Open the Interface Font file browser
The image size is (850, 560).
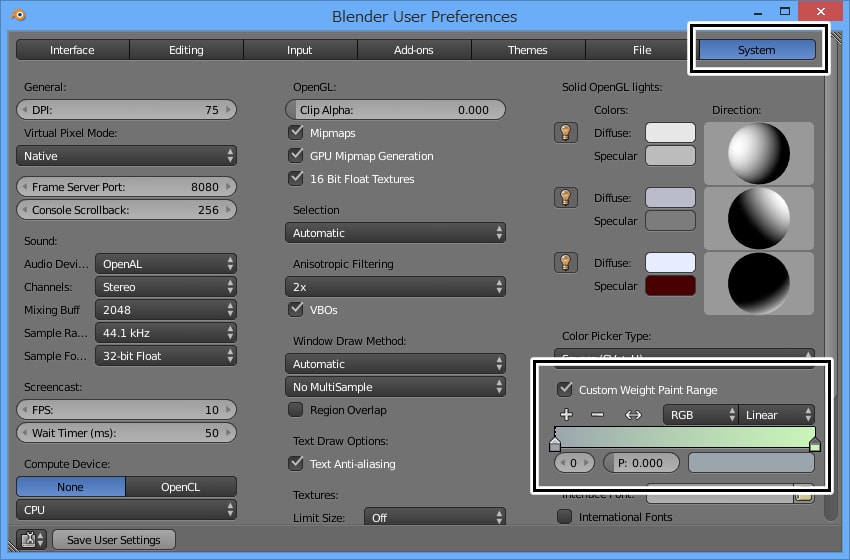803,494
